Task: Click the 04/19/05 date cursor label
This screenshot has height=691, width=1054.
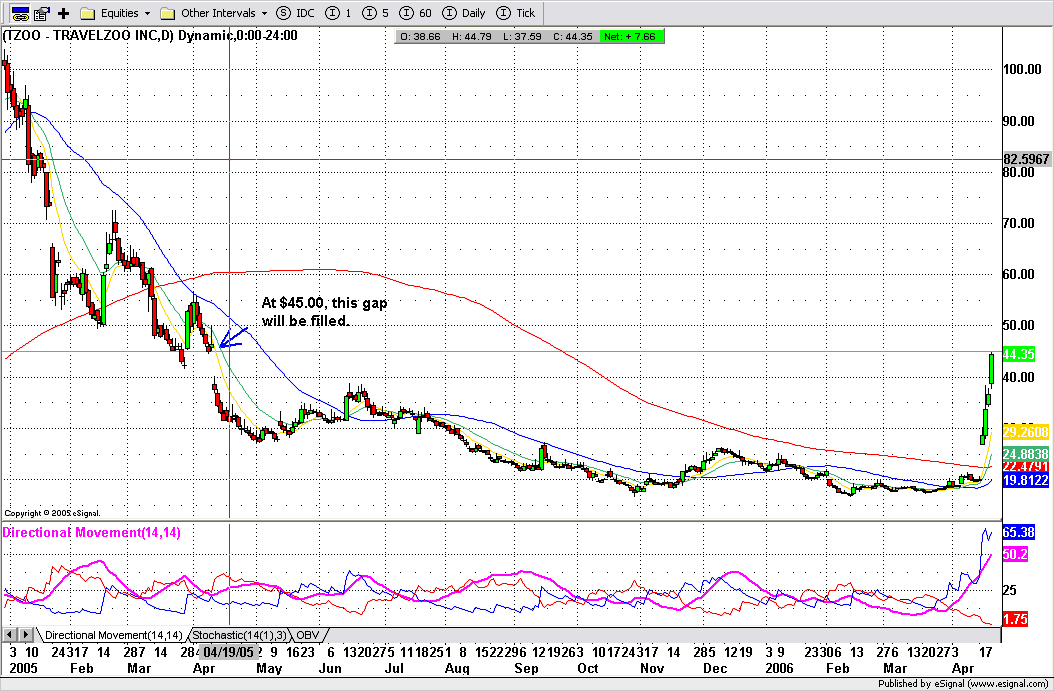Action: click(x=229, y=651)
